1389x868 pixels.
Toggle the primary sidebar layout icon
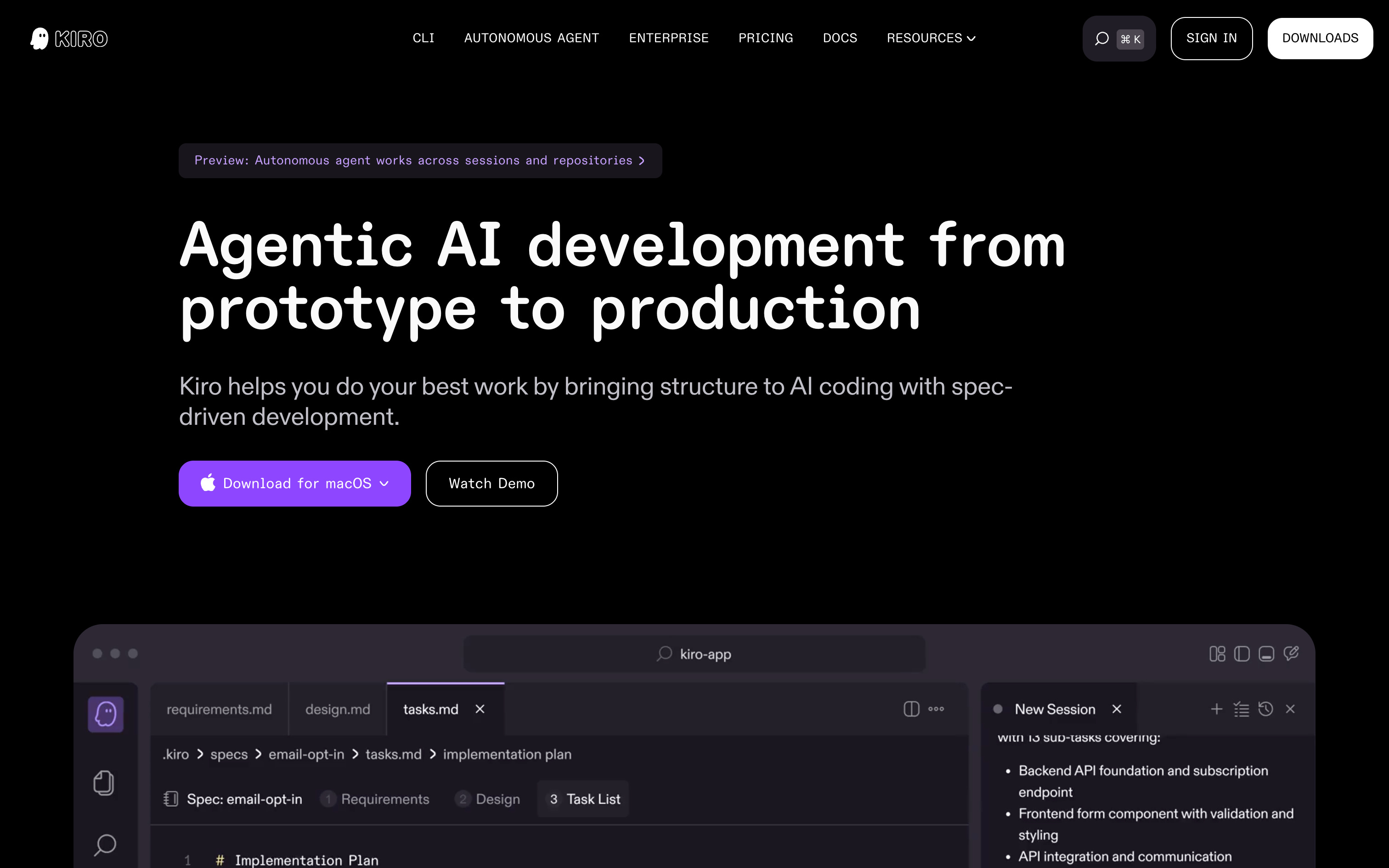coord(1242,654)
